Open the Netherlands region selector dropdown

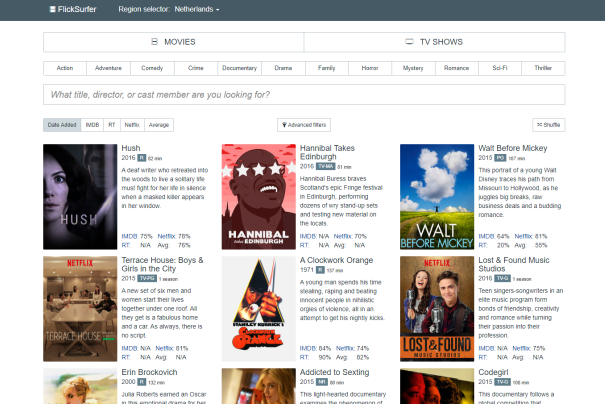197,9
